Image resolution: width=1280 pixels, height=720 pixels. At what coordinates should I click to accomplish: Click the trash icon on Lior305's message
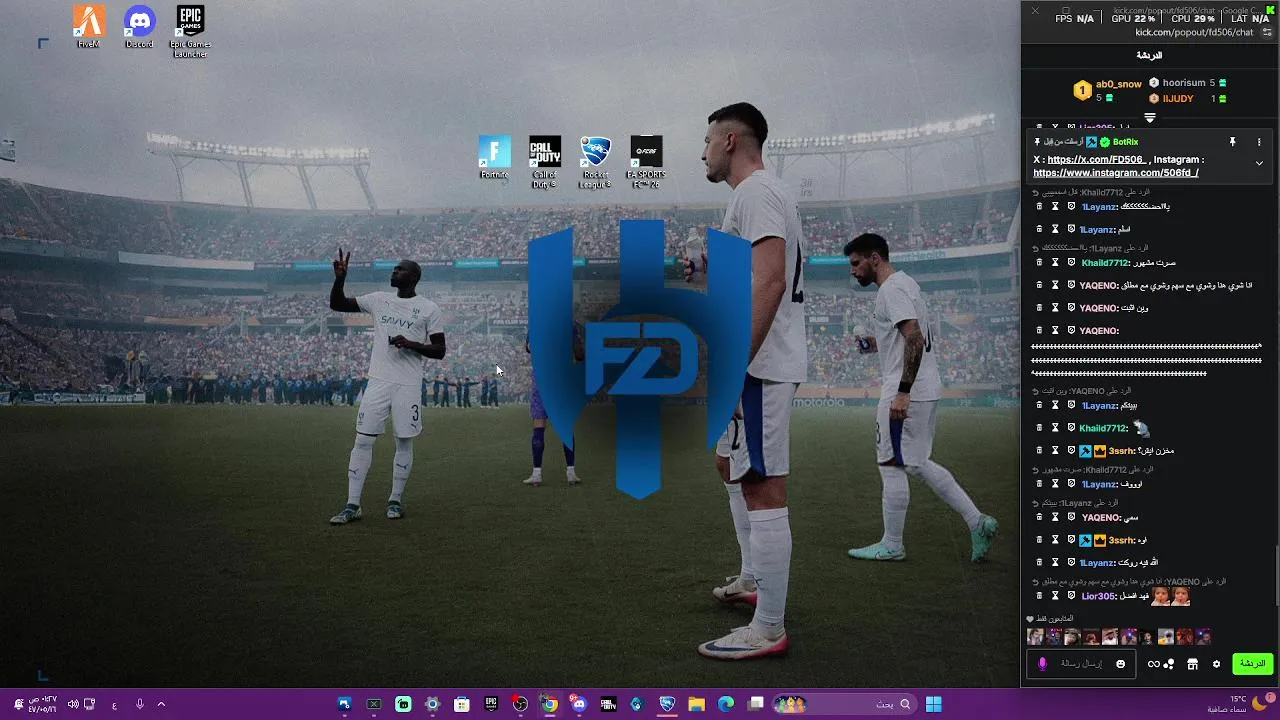coord(1039,596)
